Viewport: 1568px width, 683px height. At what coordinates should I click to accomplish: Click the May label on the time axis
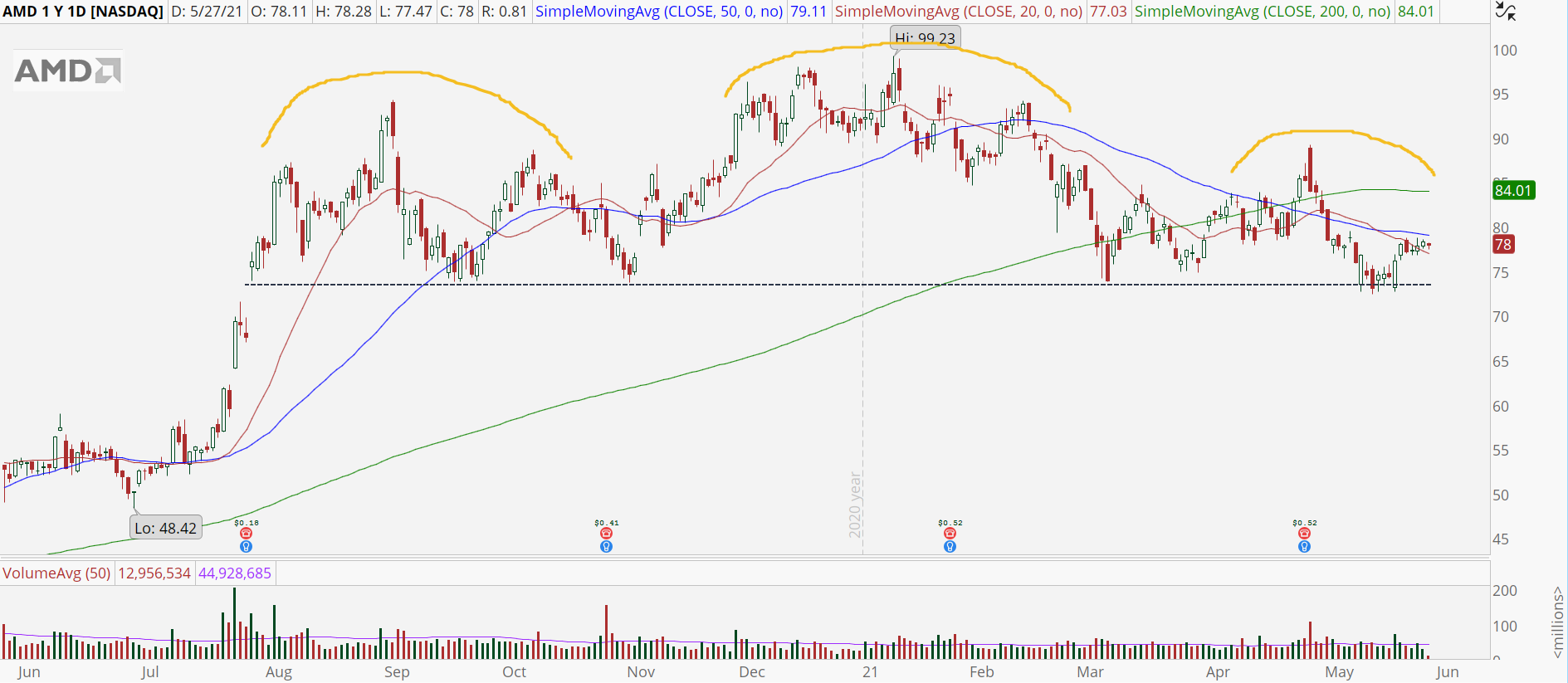(1339, 672)
